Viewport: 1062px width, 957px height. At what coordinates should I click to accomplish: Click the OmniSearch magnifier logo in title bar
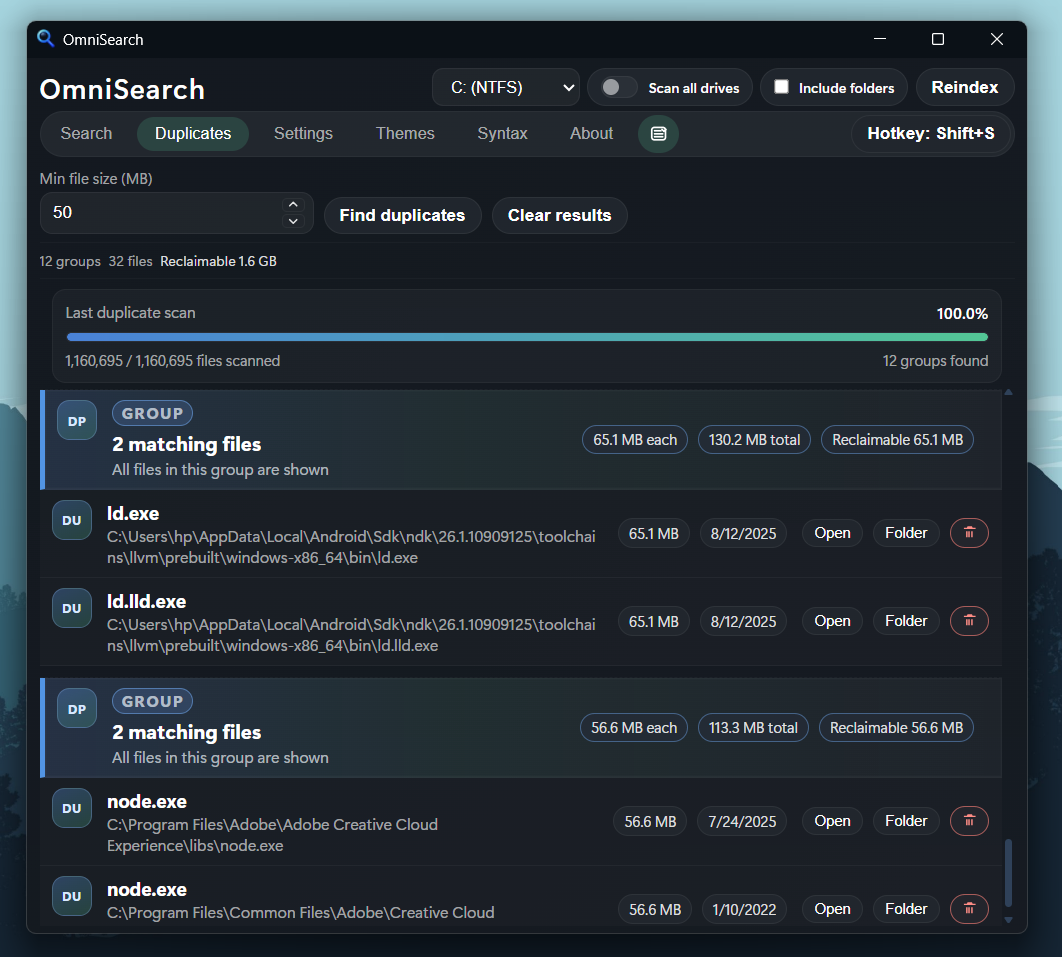coord(45,39)
